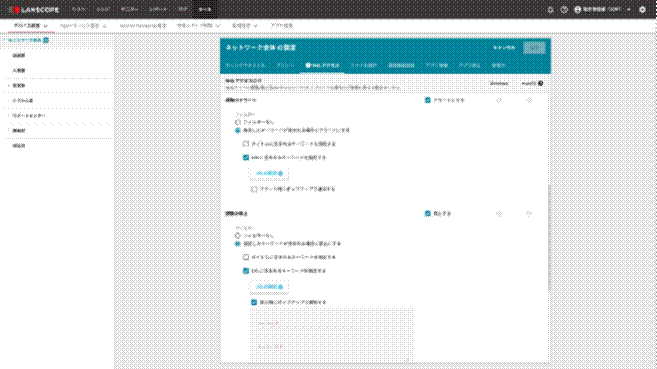Click the info icon on Web アクセス tab

click(308, 65)
